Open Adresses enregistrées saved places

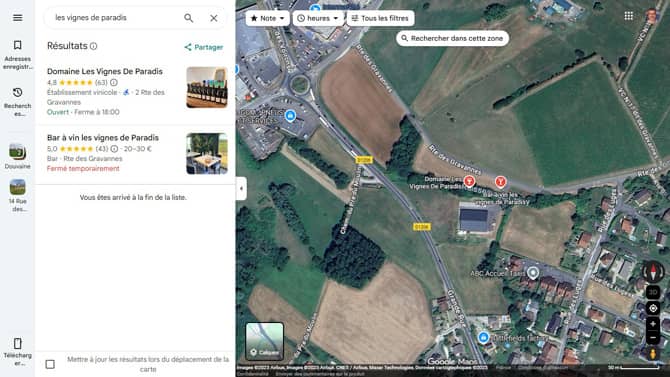click(18, 55)
